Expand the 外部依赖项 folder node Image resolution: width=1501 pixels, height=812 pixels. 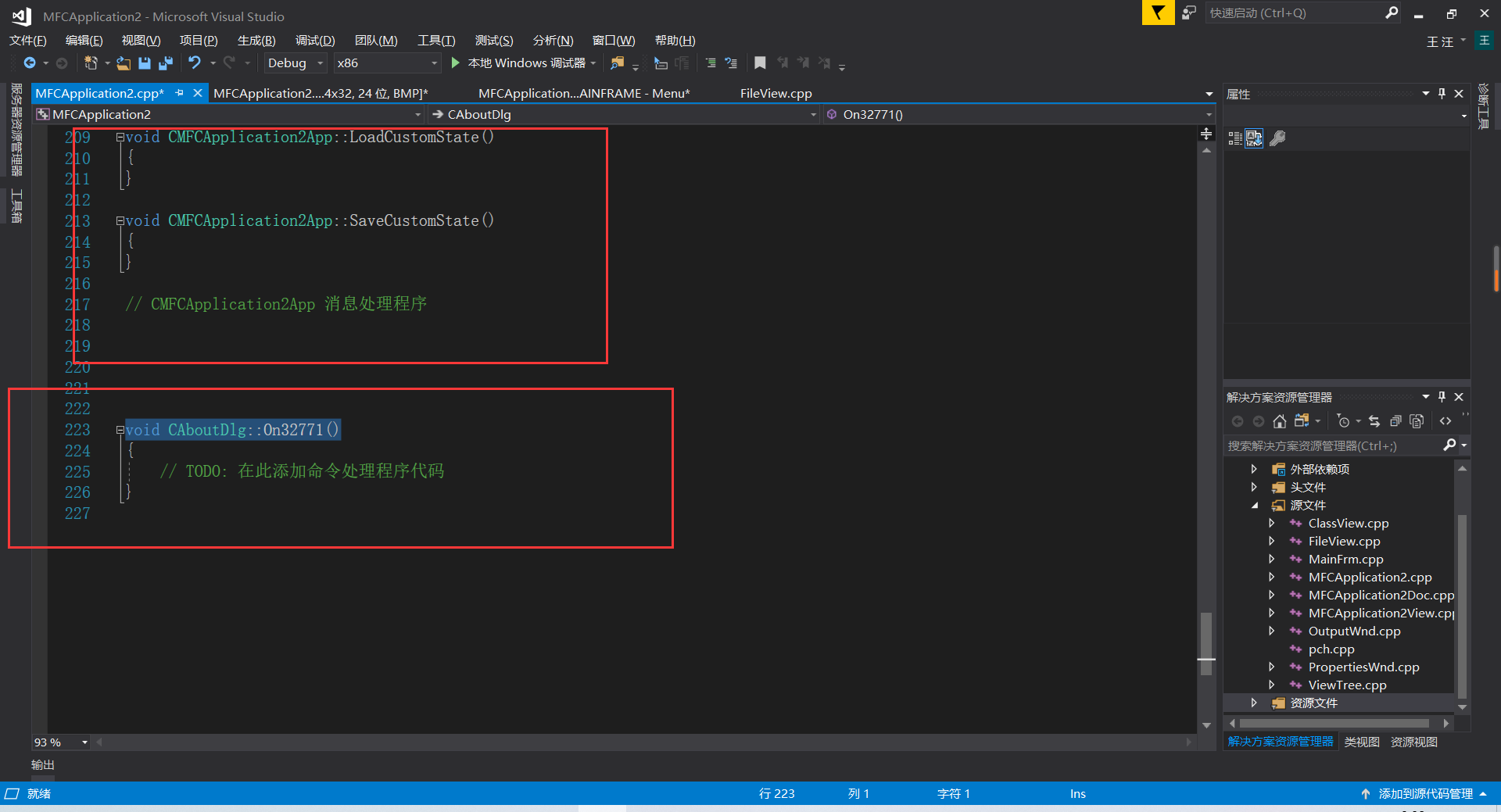[1254, 469]
